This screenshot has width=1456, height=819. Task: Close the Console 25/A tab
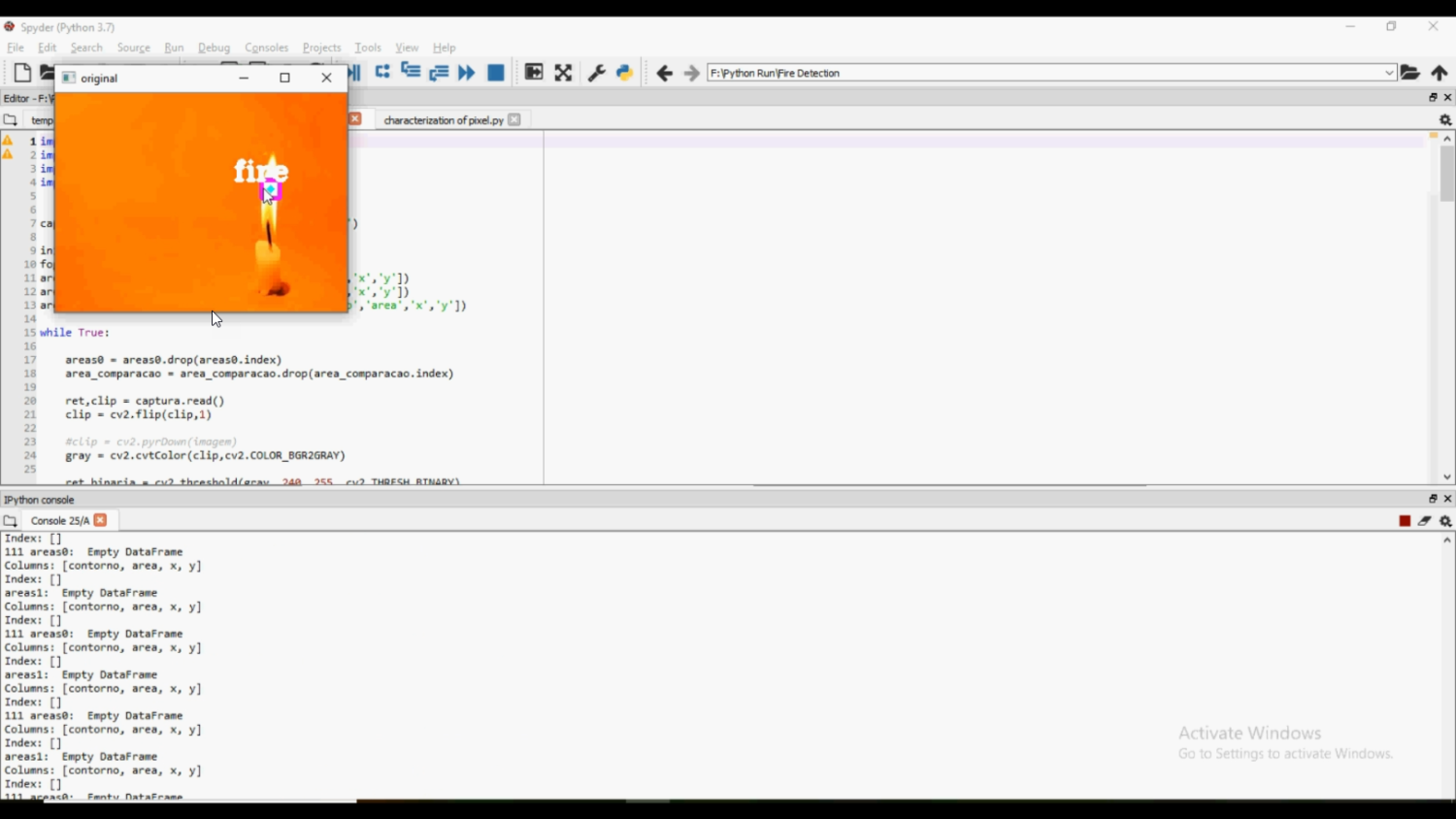[x=101, y=520]
